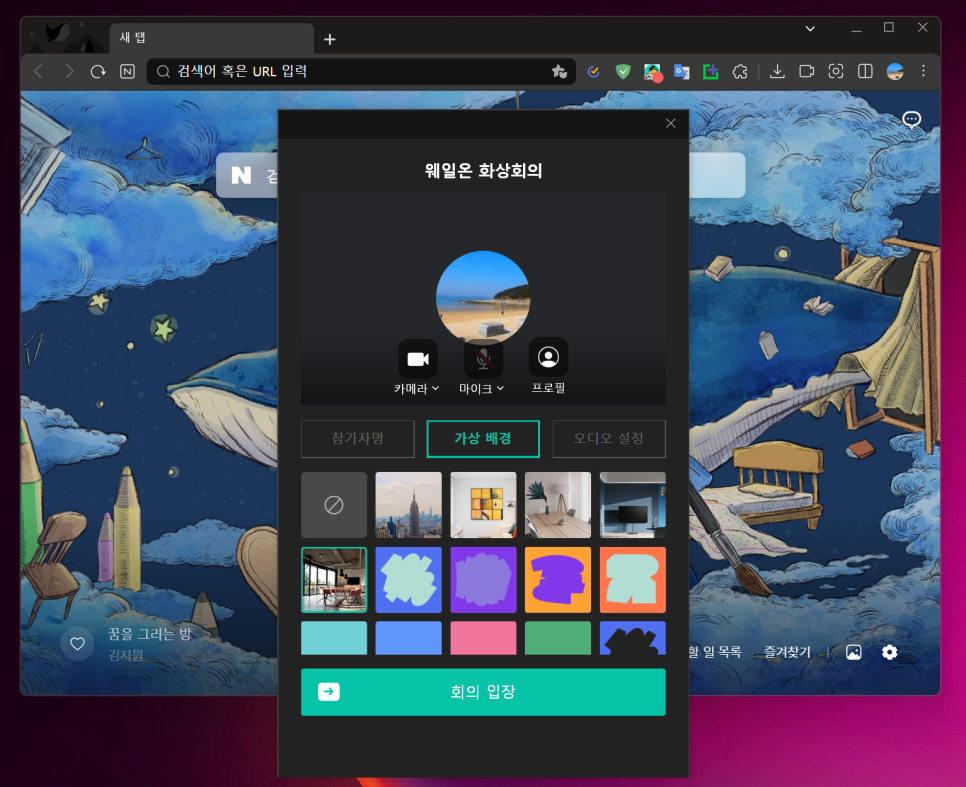966x787 pixels.
Task: Select the no-background option
Action: pos(334,505)
